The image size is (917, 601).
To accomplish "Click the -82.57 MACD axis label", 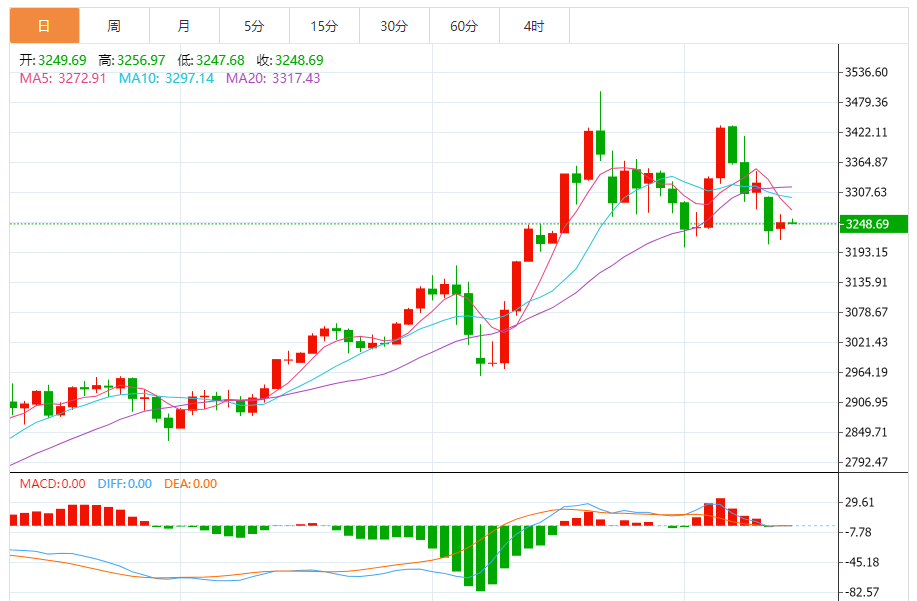I will point(862,592).
